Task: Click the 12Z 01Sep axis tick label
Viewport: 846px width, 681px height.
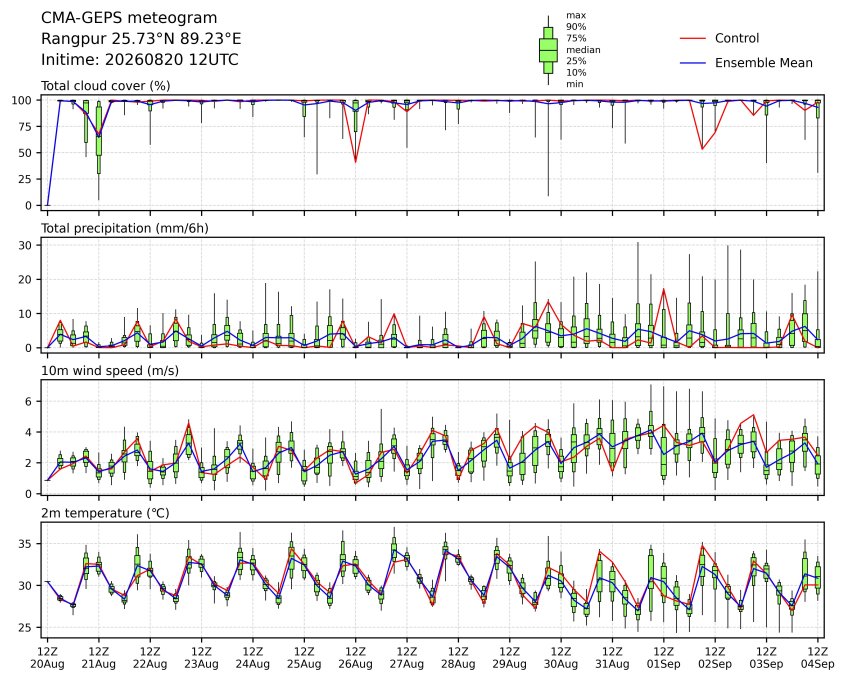Action: point(664,658)
